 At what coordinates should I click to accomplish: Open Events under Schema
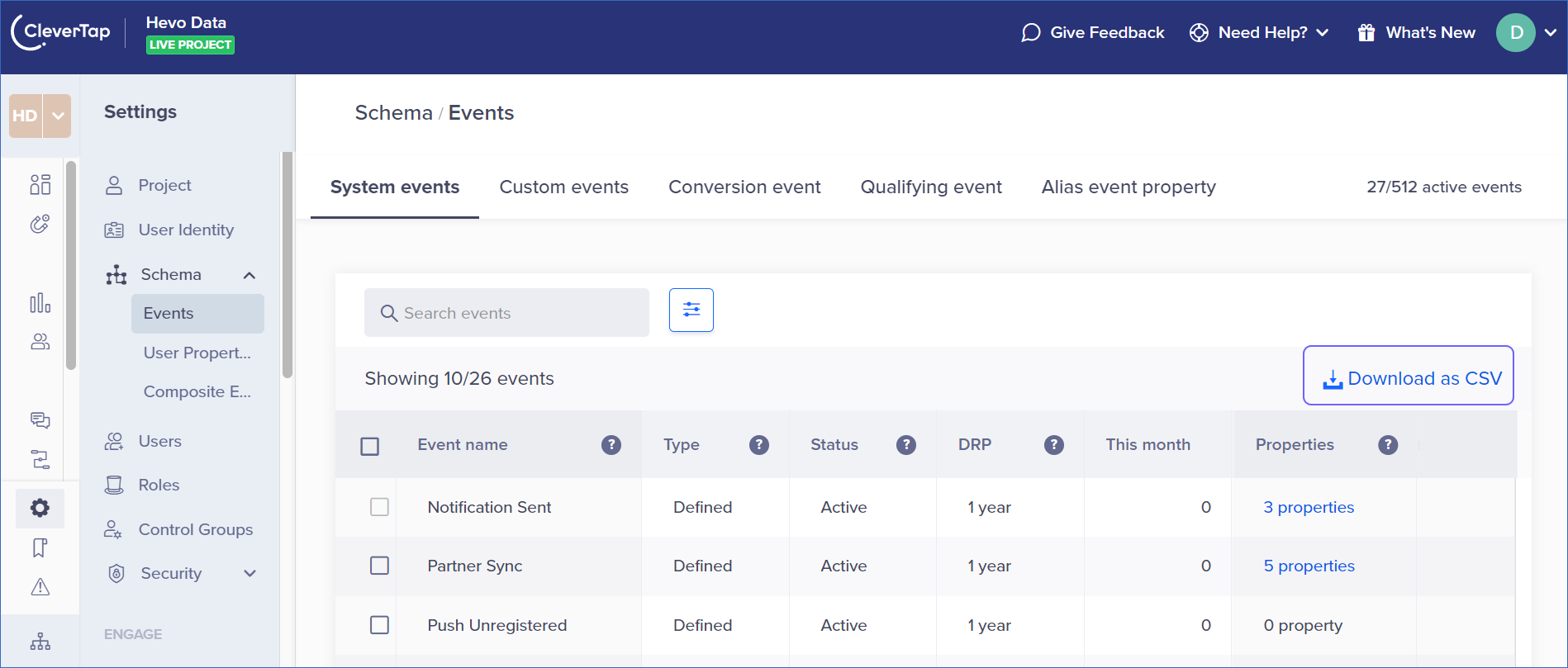(197, 314)
